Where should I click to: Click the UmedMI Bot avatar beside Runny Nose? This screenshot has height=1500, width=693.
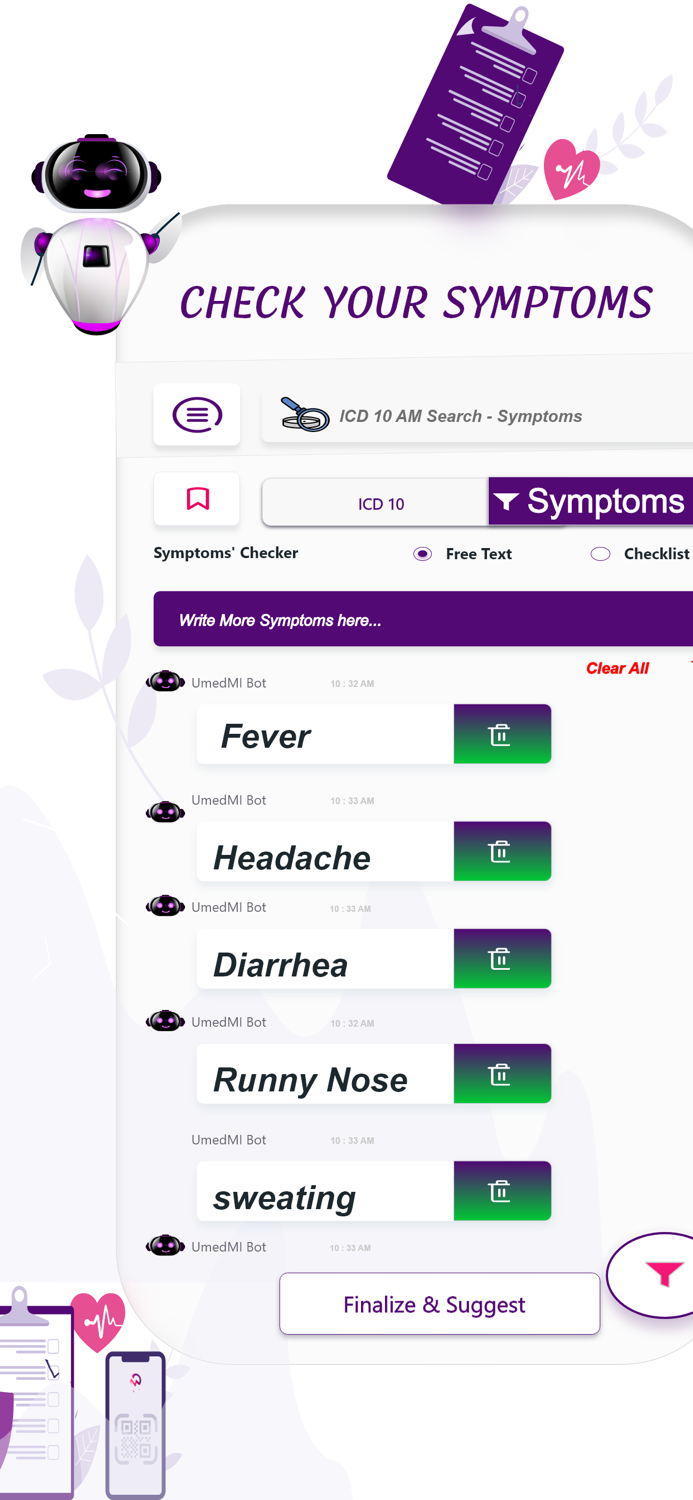(x=165, y=1021)
